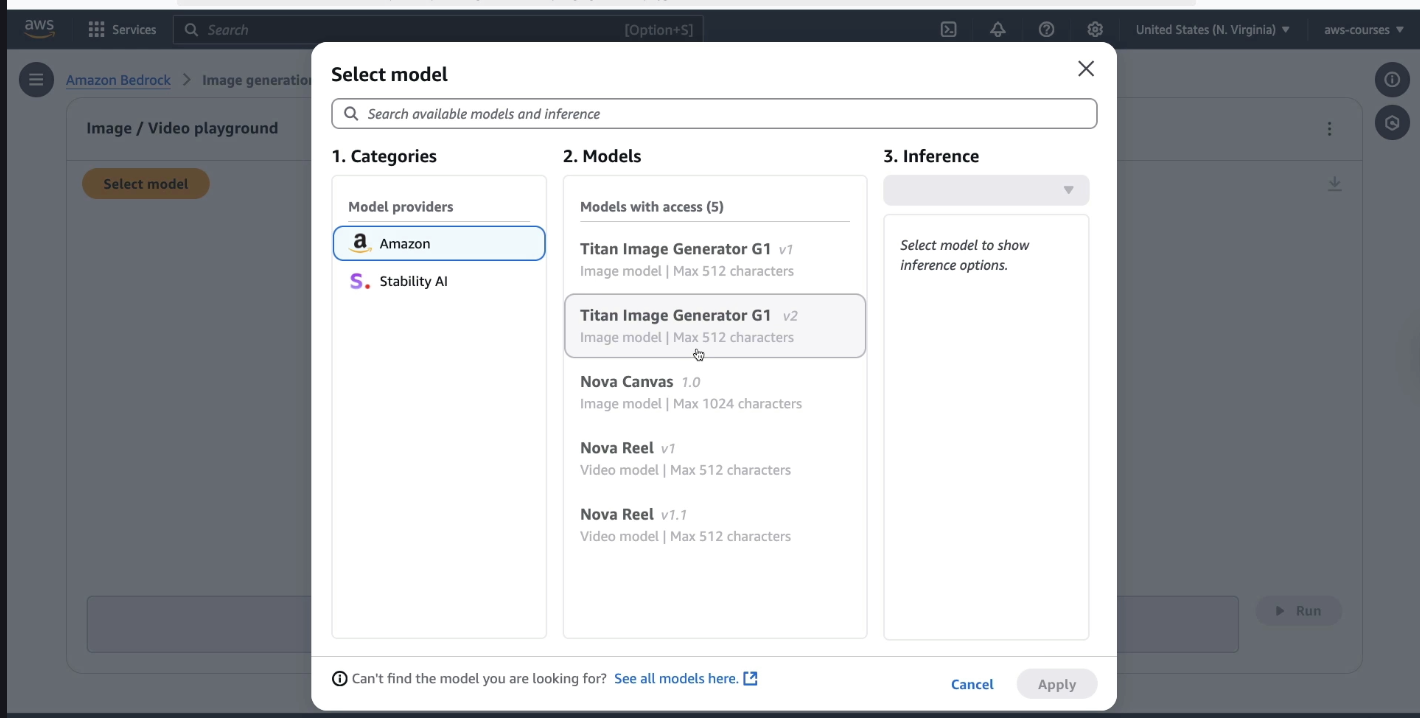The height and width of the screenshot is (718, 1420).
Task: Focus the Search available models and inference field
Action: coord(714,114)
